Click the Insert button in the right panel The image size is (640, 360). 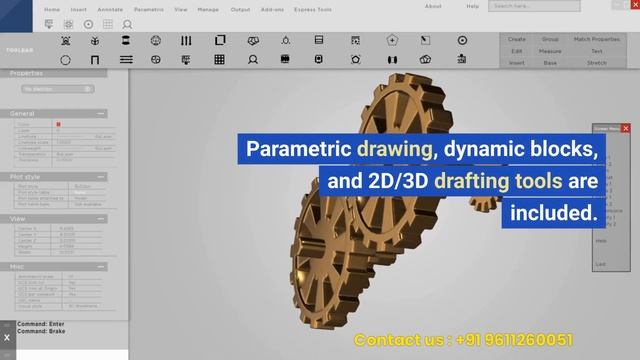517,63
